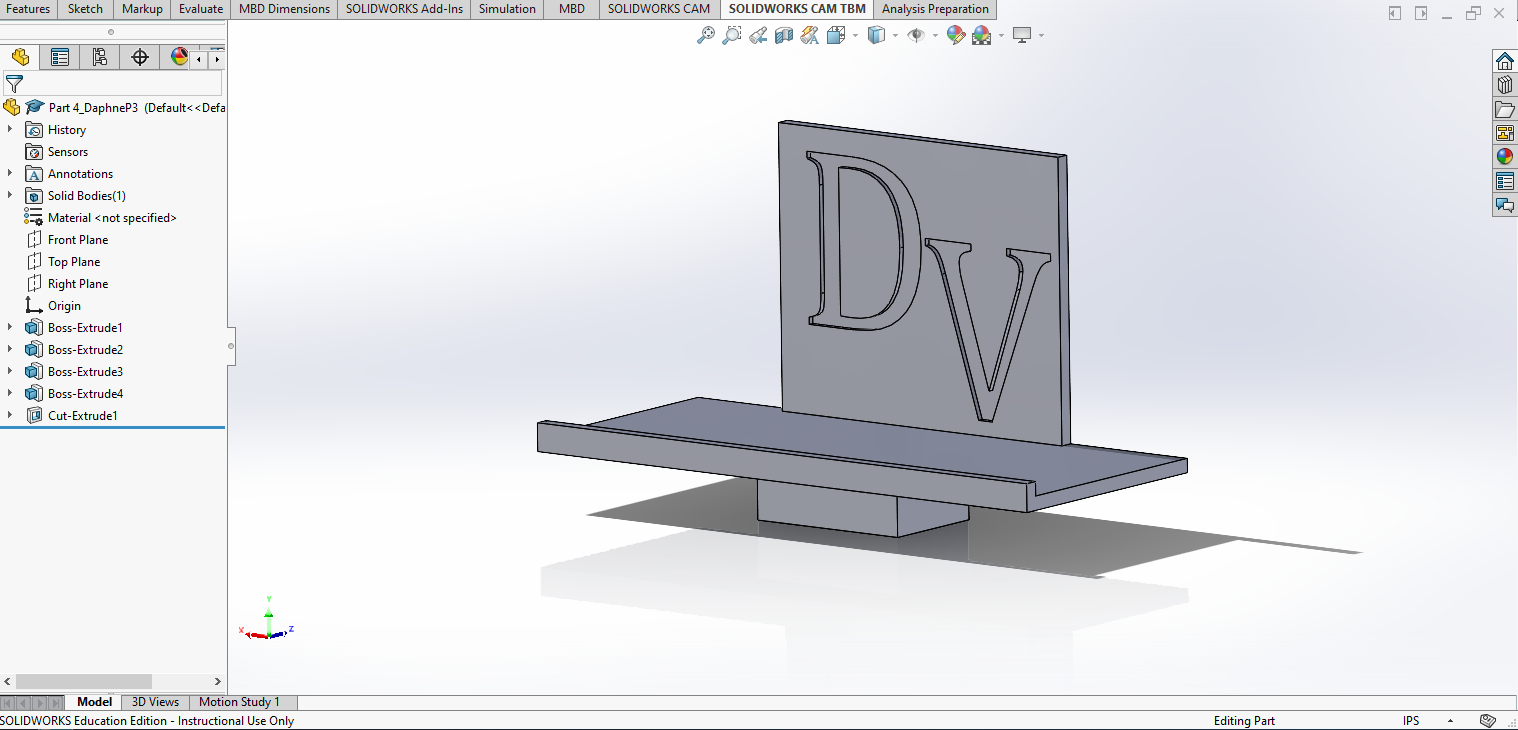Open the File Explorer task pane tab
The width and height of the screenshot is (1518, 730).
(1504, 110)
